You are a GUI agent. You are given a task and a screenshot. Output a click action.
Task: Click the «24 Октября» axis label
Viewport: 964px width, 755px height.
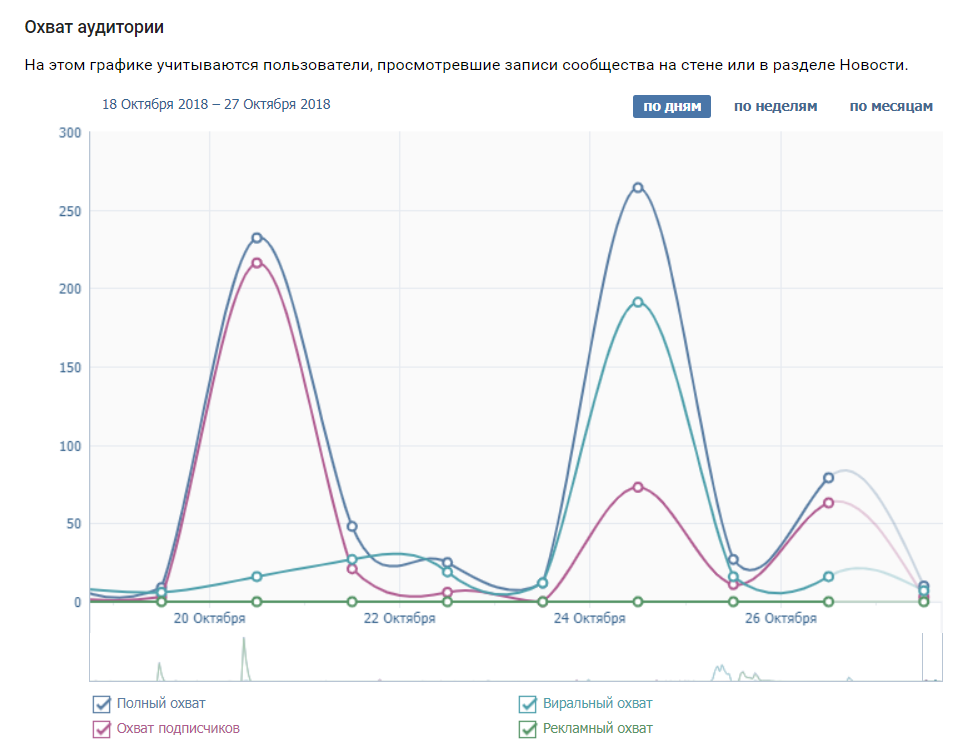click(x=590, y=619)
